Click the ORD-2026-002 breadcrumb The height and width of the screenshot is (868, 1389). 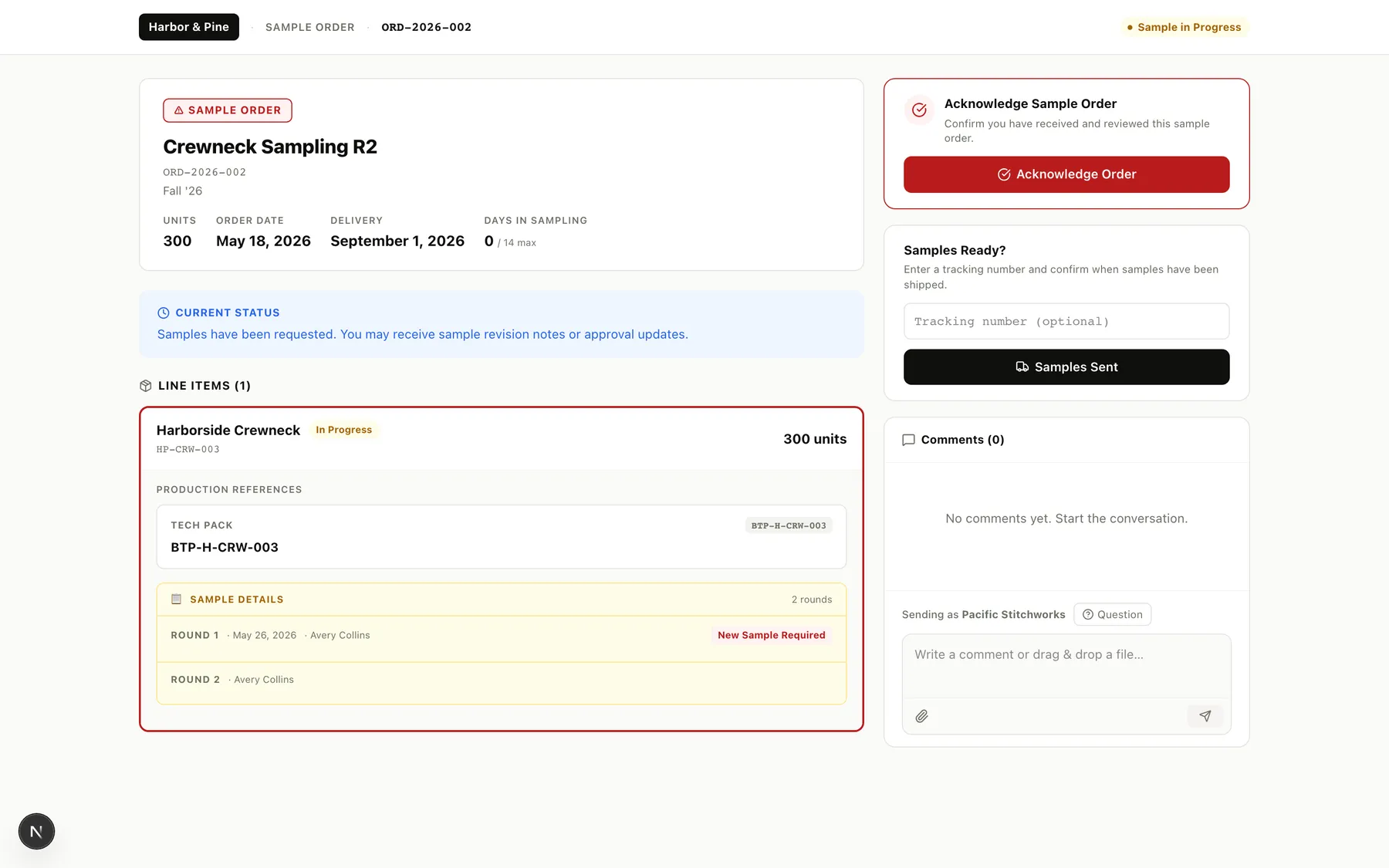click(x=426, y=27)
